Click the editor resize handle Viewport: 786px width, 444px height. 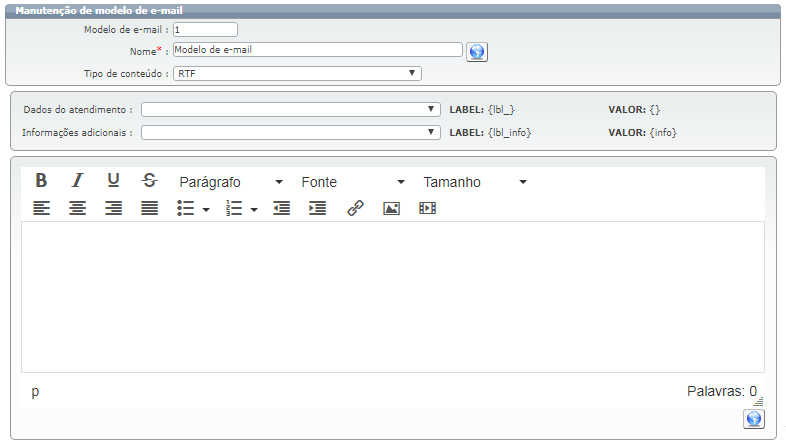[x=759, y=401]
